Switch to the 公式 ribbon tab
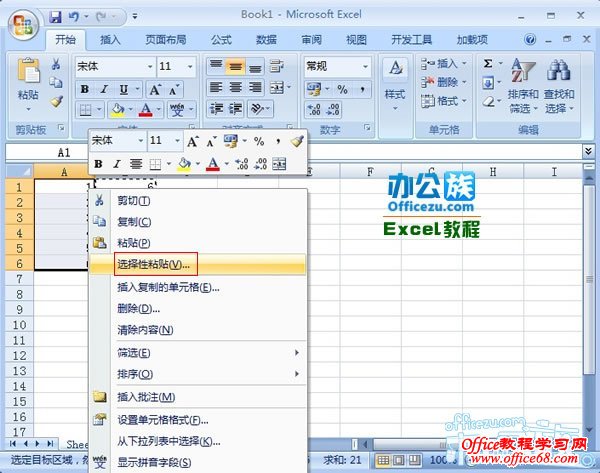 pos(221,39)
